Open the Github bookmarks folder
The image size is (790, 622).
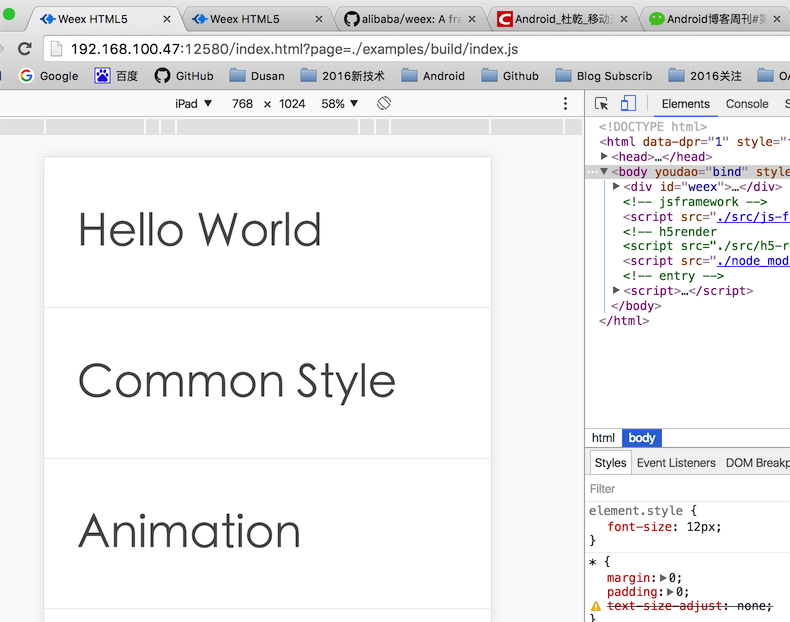click(510, 76)
